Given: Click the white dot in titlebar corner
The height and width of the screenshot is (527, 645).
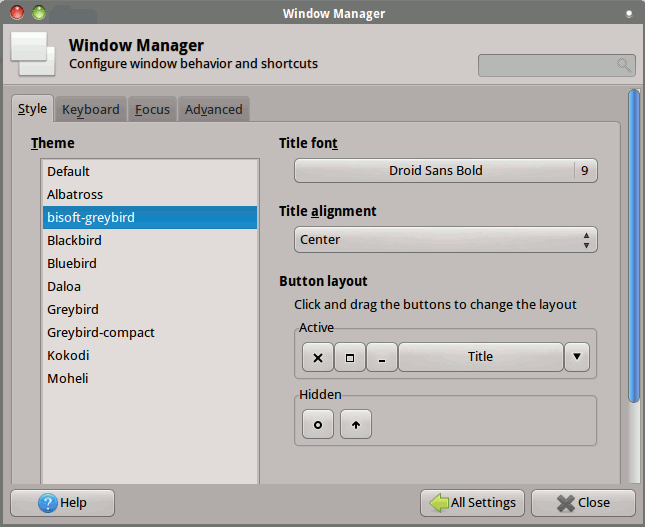Looking at the screenshot, I should 629,14.
